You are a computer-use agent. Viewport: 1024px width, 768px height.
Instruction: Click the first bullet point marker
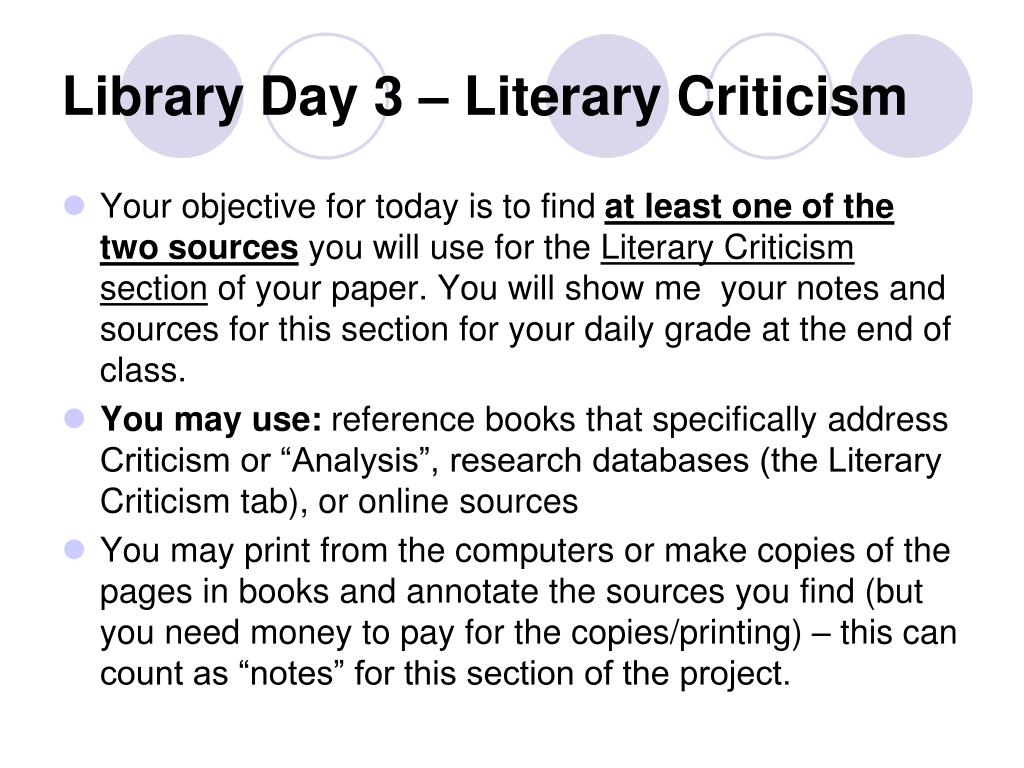pyautogui.click(x=75, y=205)
